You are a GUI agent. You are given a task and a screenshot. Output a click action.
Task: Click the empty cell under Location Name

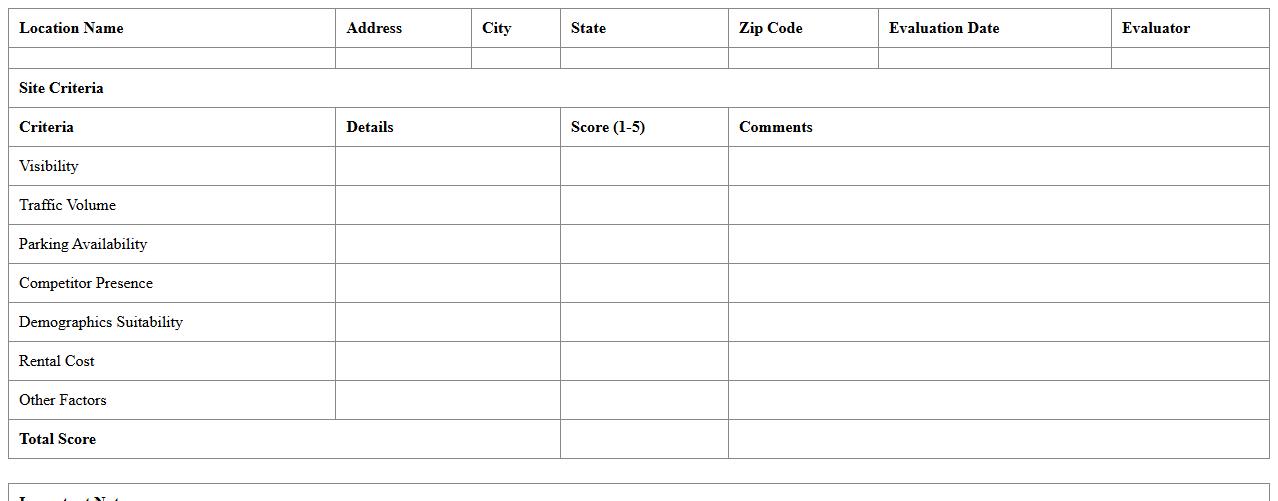(x=171, y=58)
